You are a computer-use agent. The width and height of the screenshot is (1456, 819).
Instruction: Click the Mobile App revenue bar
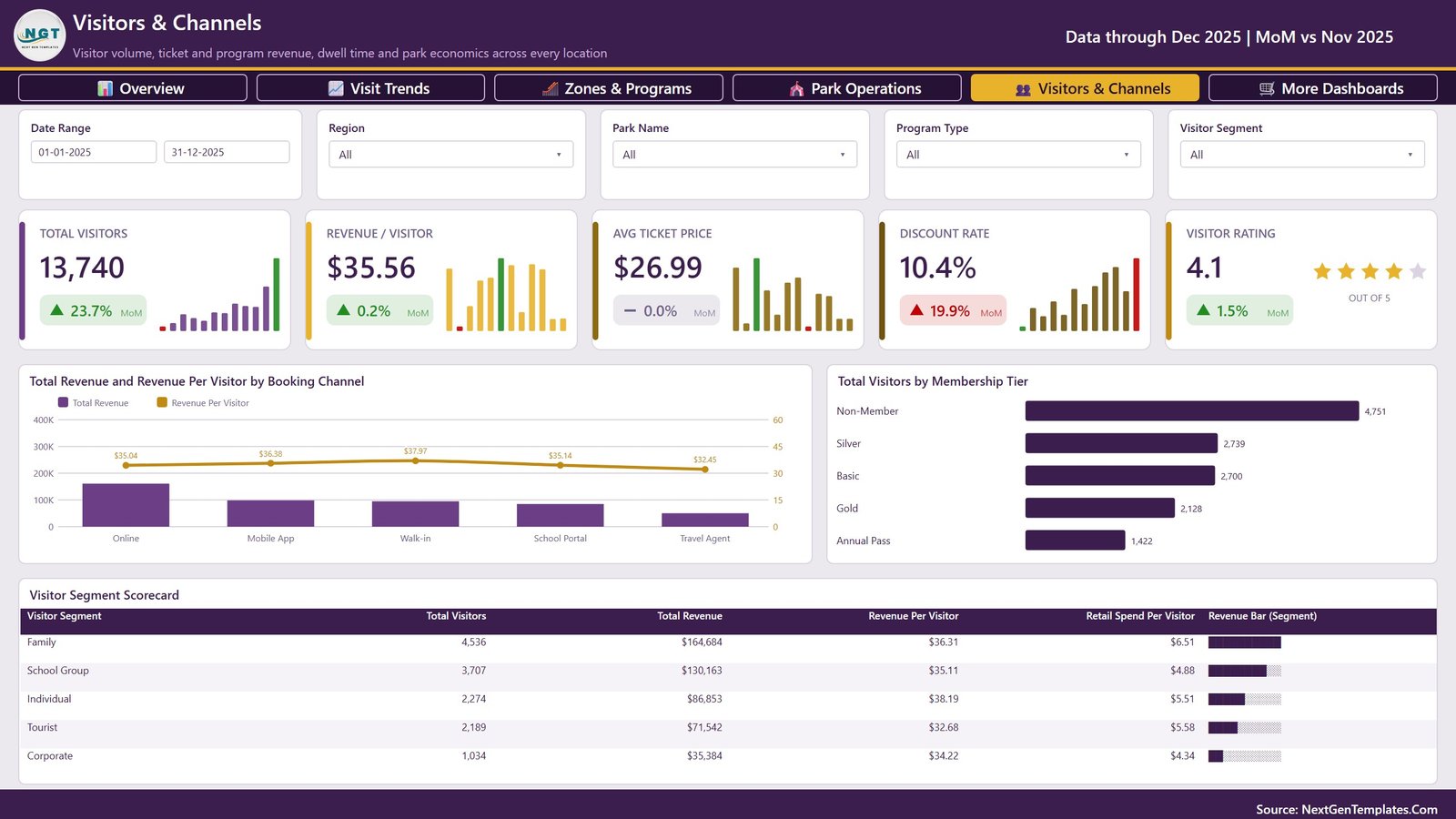click(x=270, y=513)
